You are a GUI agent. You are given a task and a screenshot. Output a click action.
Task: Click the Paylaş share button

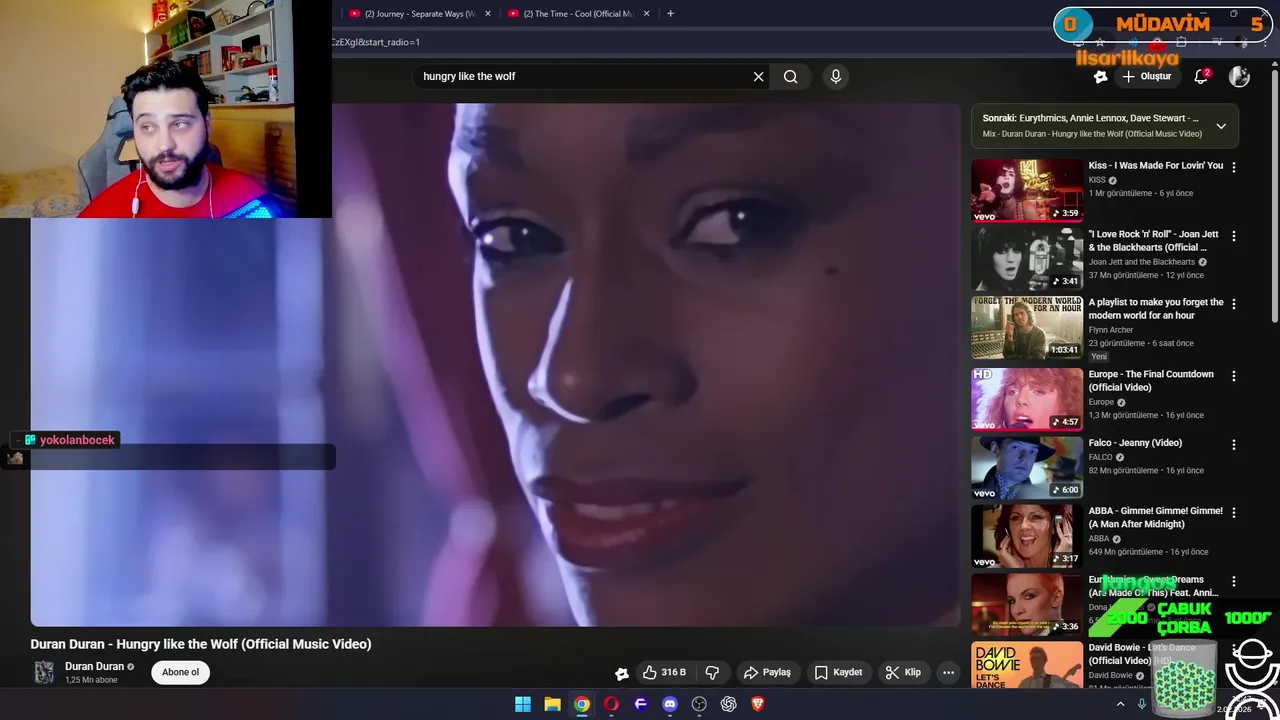click(x=768, y=672)
